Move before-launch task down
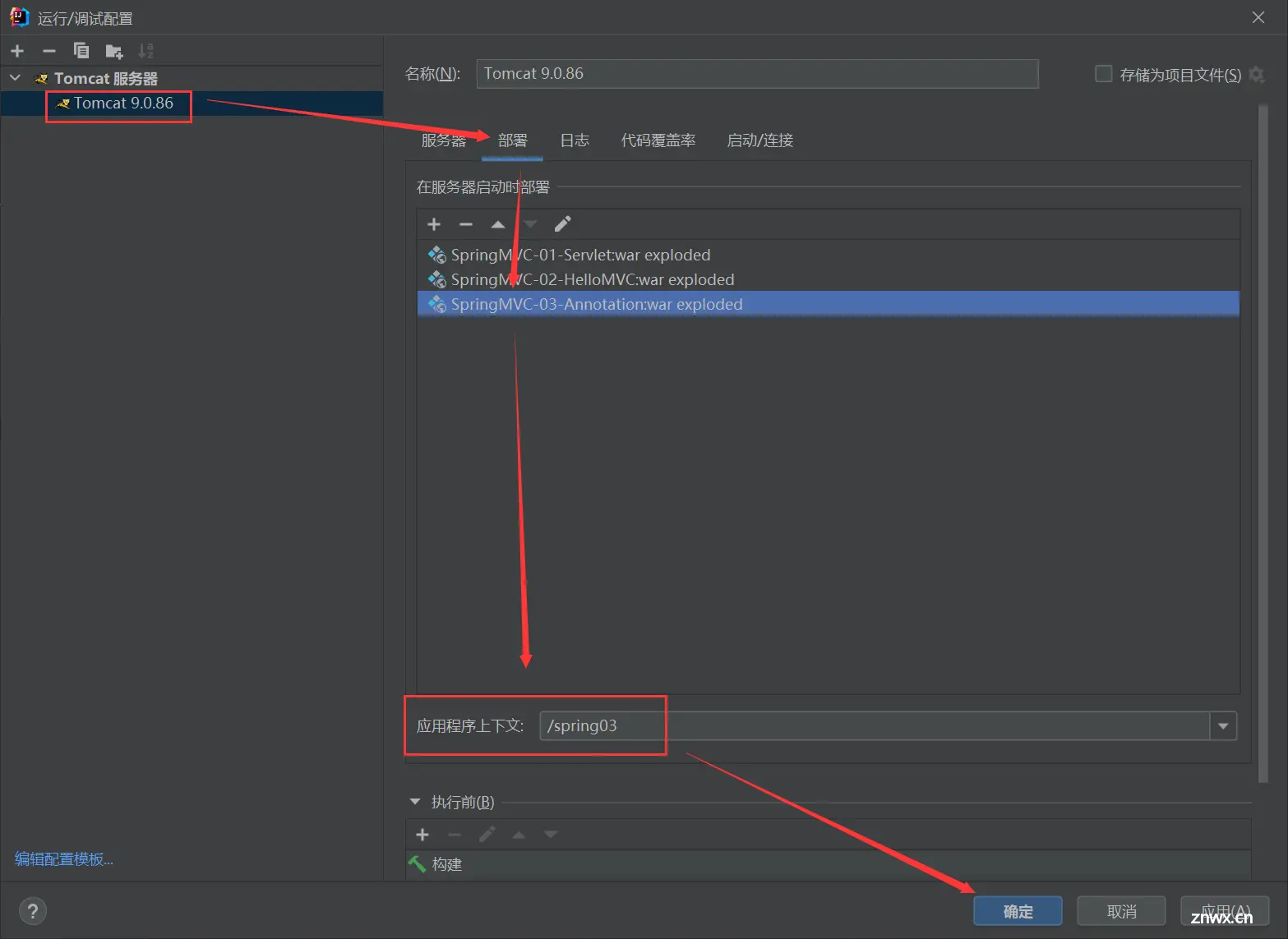The image size is (1288, 939). (551, 835)
